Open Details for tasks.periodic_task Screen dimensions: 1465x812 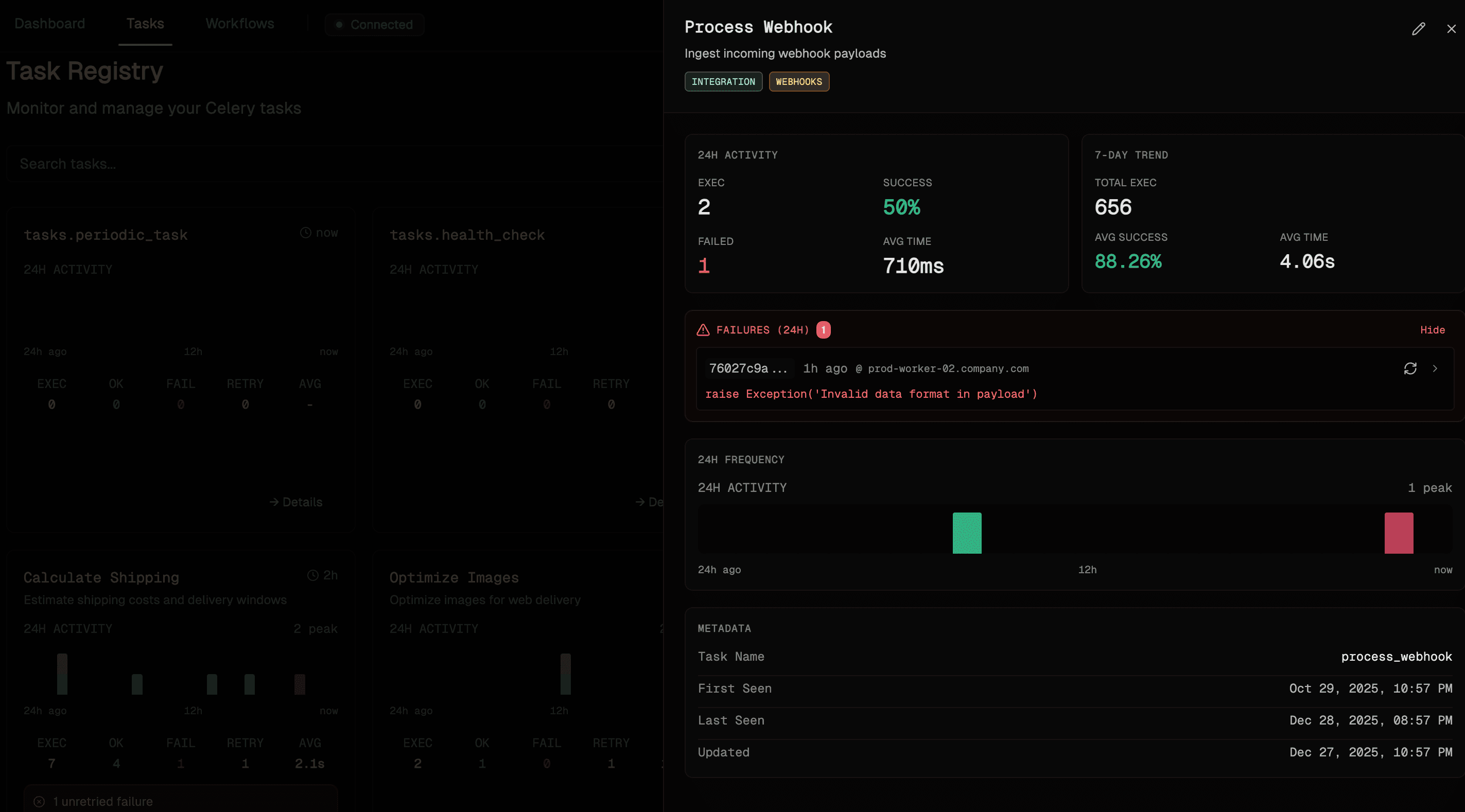tap(295, 502)
